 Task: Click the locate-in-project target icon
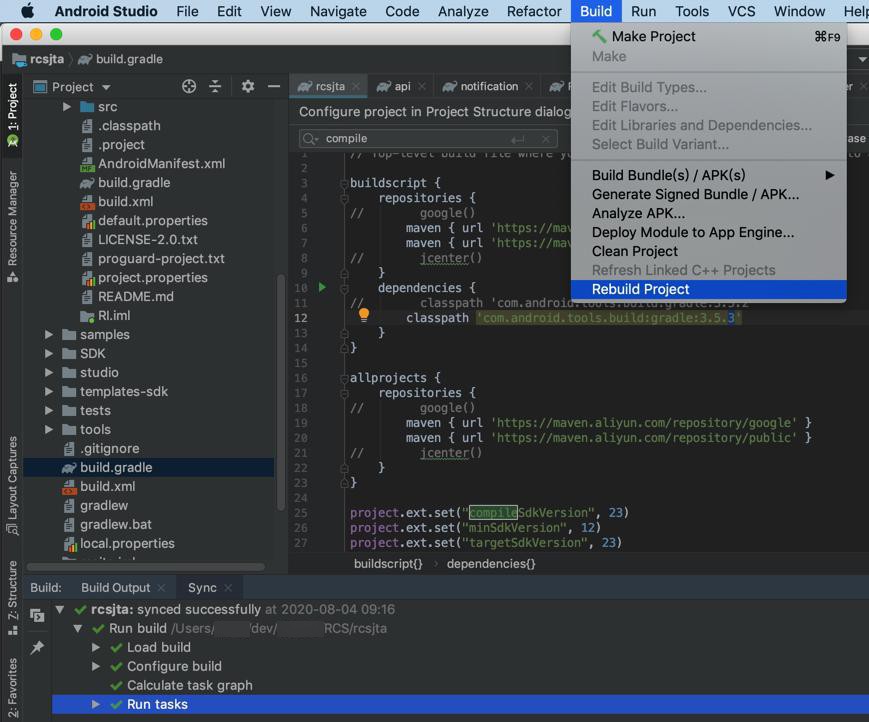point(189,86)
